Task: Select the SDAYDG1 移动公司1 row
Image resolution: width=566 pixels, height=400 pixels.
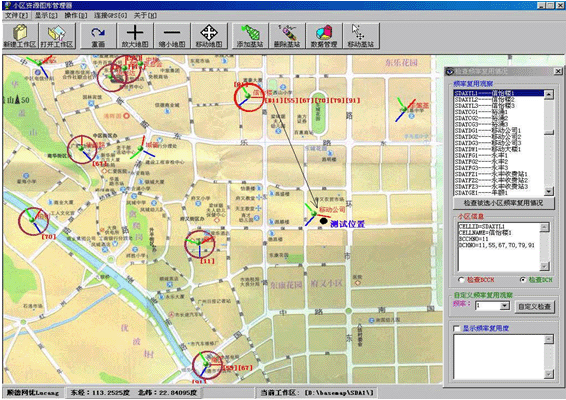Action: tap(498, 130)
